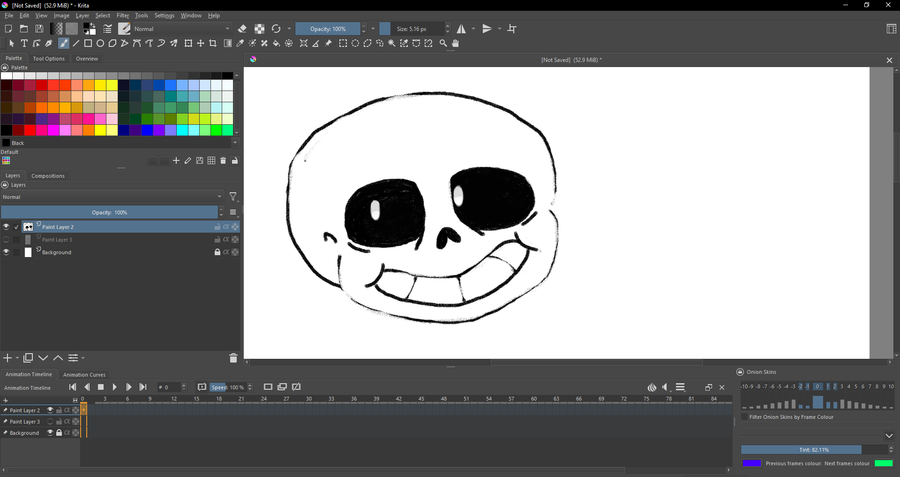Open the Filter menu
Viewport: 900px width, 477px height.
[x=123, y=15]
